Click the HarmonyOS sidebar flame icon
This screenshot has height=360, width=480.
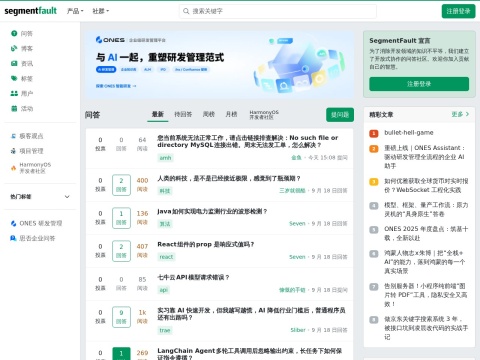(x=13, y=168)
